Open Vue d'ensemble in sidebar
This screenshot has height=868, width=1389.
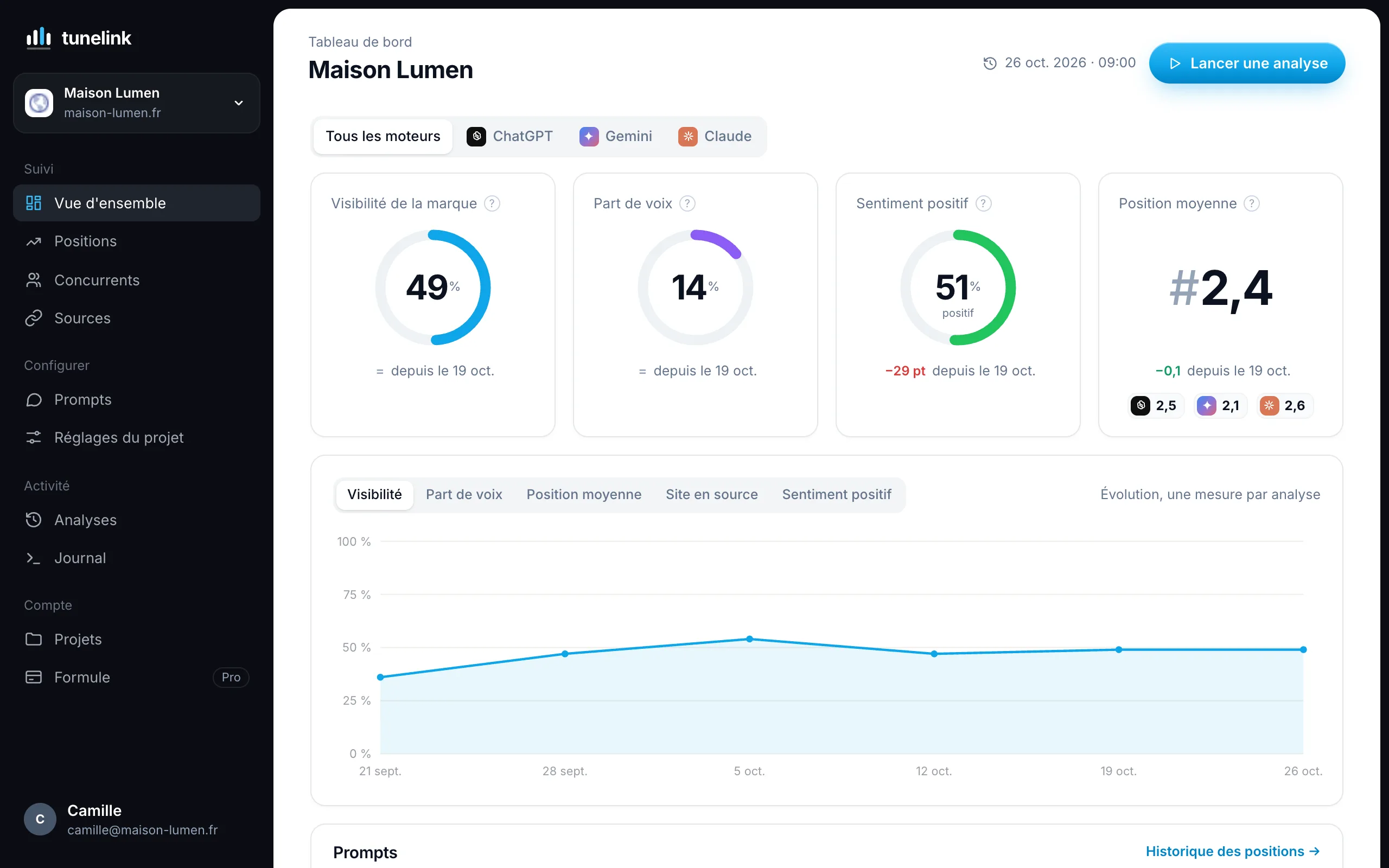[137, 203]
